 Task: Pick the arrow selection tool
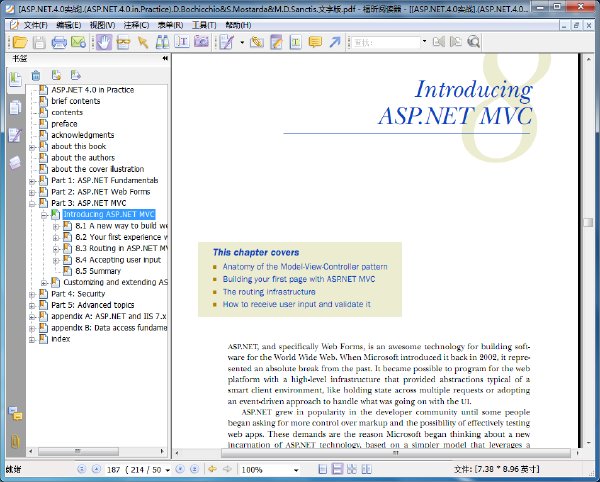point(143,42)
